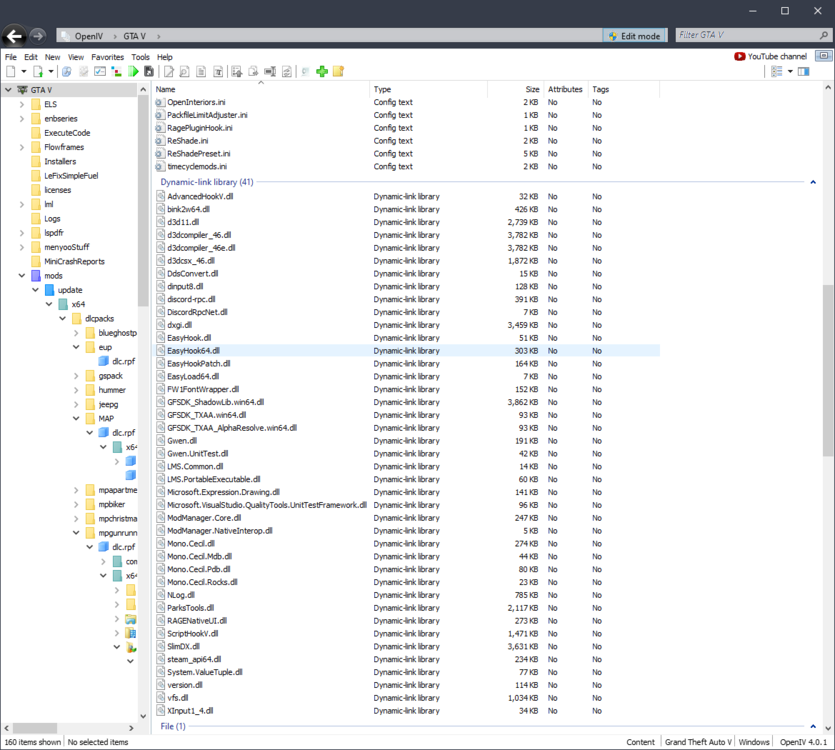Click the forward navigation arrow

(x=37, y=36)
